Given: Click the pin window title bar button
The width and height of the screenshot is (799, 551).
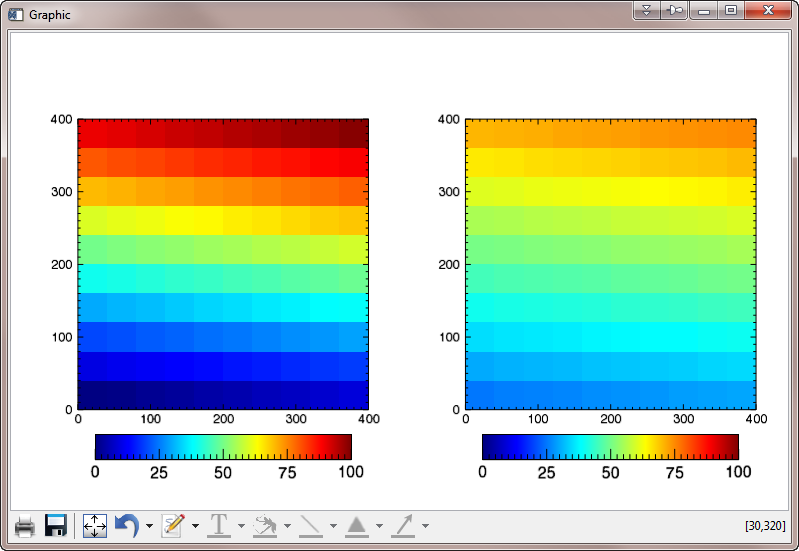Looking at the screenshot, I should (x=675, y=10).
